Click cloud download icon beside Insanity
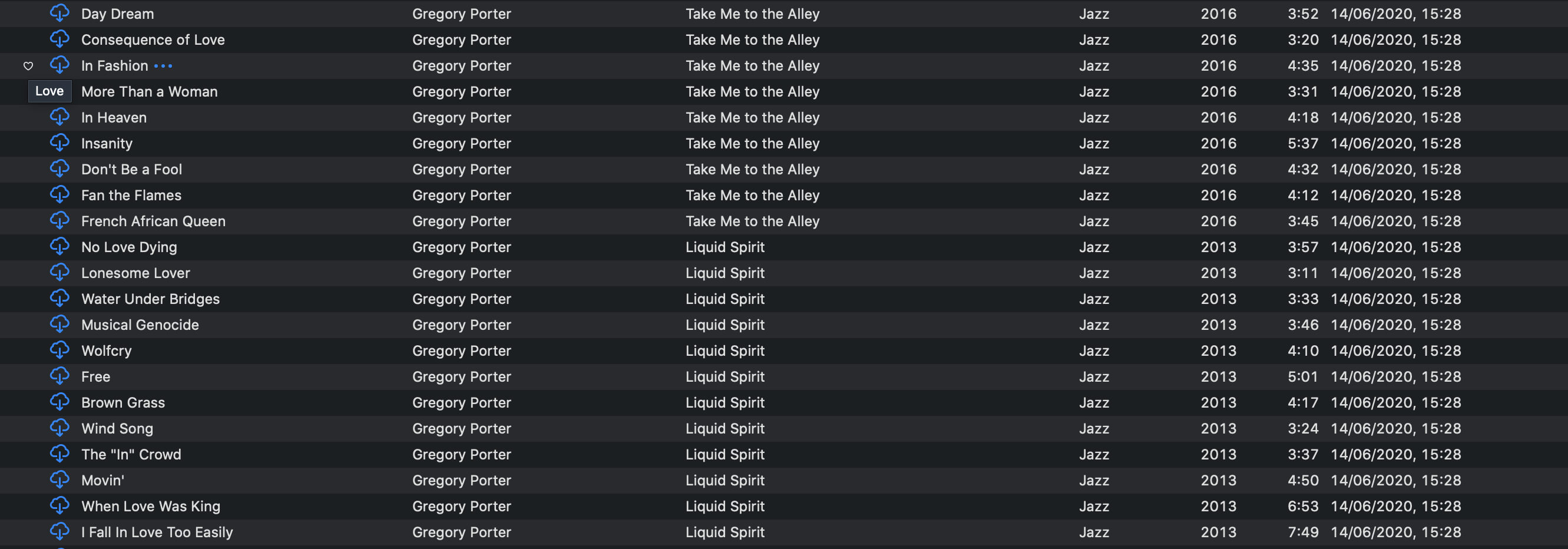1568x549 pixels. (x=59, y=143)
